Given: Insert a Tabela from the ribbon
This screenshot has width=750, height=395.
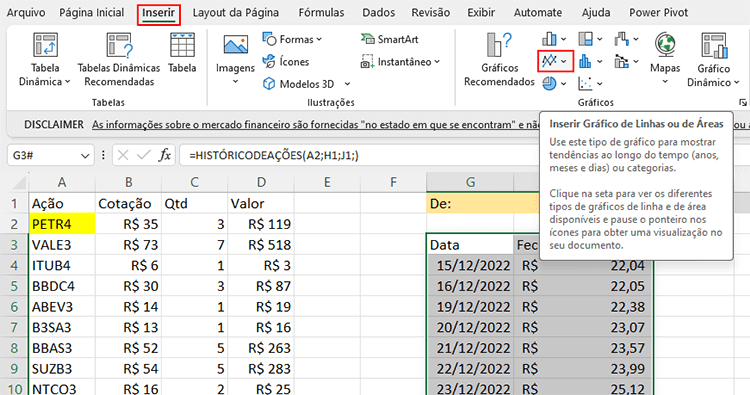Looking at the screenshot, I should (182, 53).
